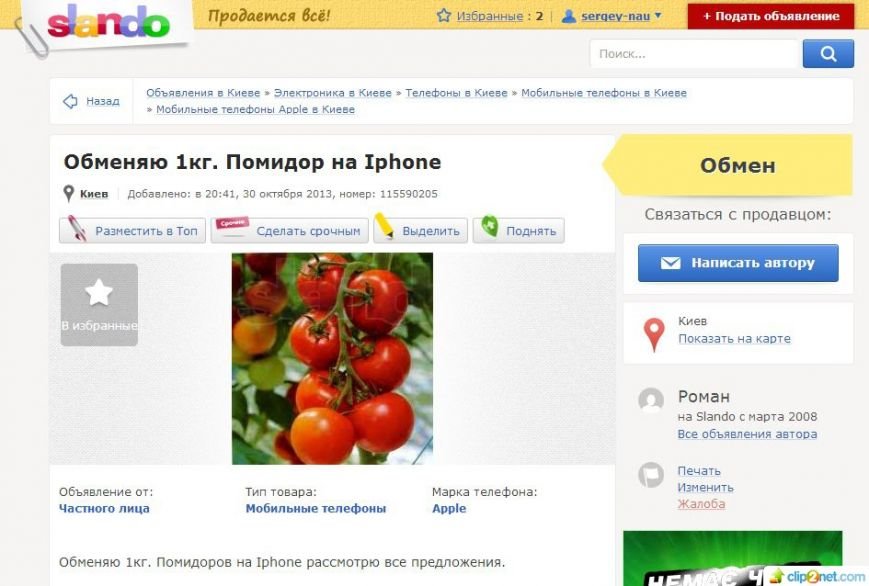Open the Электроника в Киеве breadcrumb
Viewport: 869px width, 586px height.
(333, 93)
